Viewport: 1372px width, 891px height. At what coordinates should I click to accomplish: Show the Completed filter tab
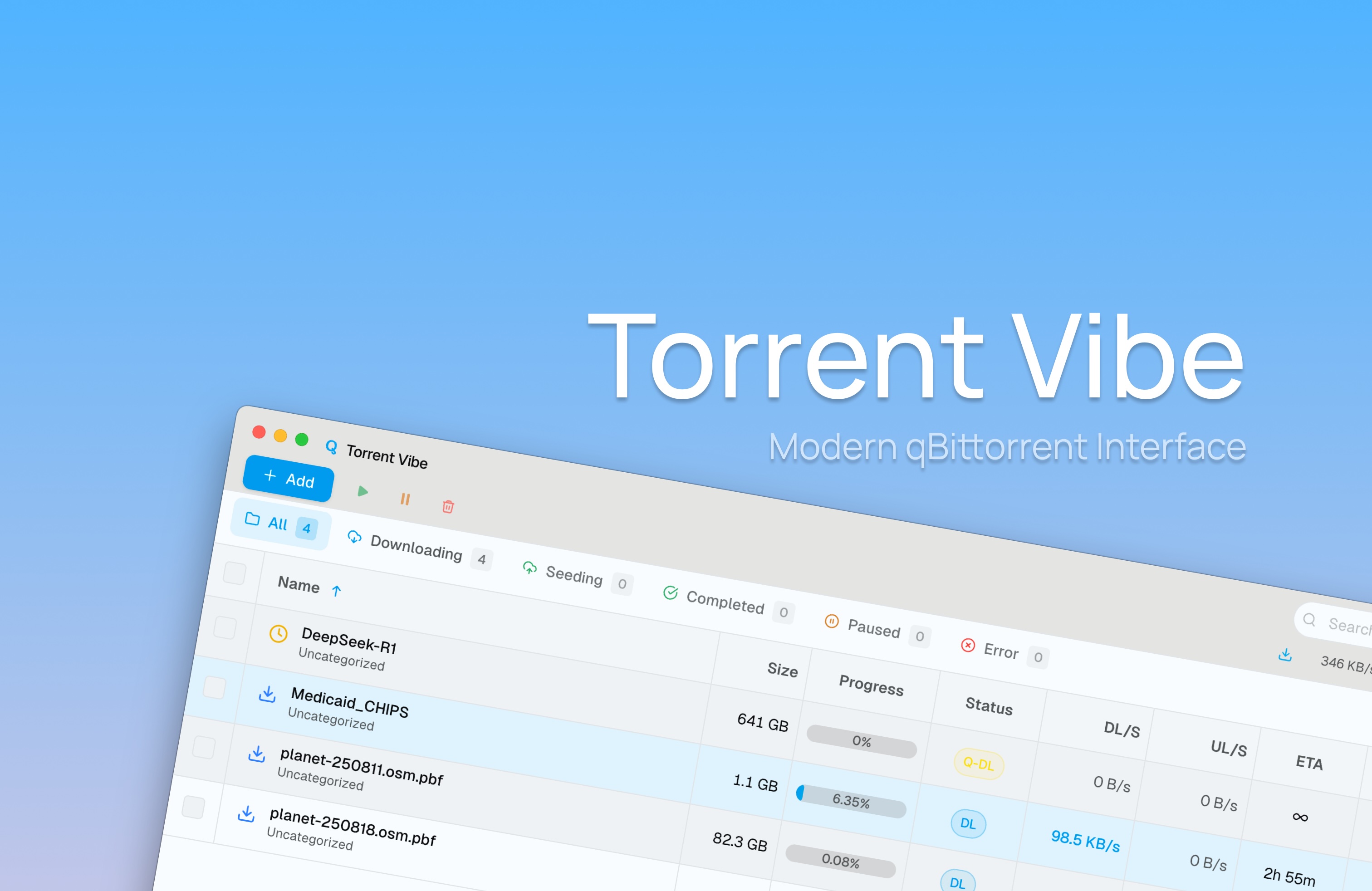(x=729, y=603)
